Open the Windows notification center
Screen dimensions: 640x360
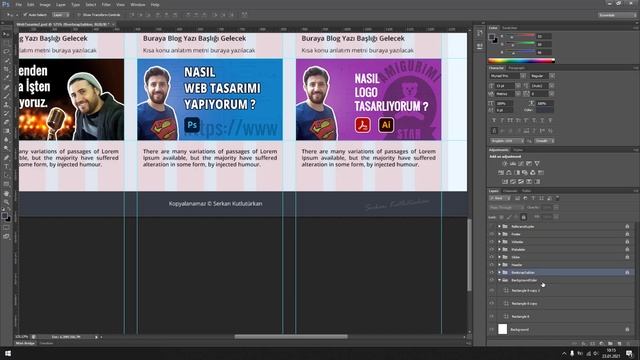pos(629,353)
